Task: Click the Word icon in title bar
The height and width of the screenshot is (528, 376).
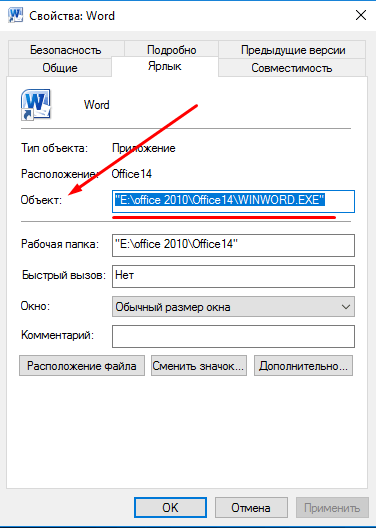Action: pyautogui.click(x=15, y=15)
